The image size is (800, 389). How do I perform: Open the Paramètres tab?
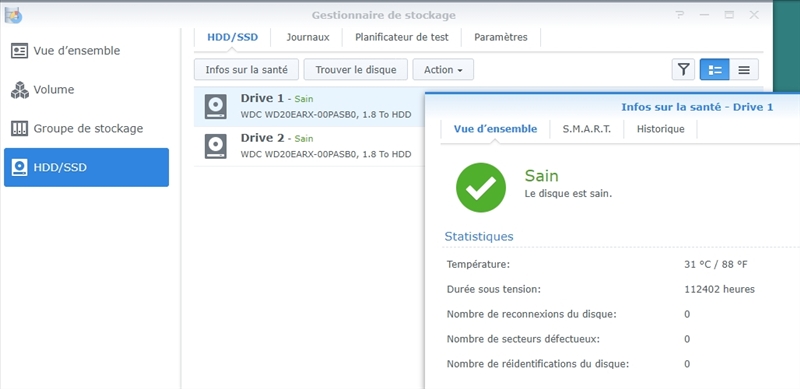point(501,37)
